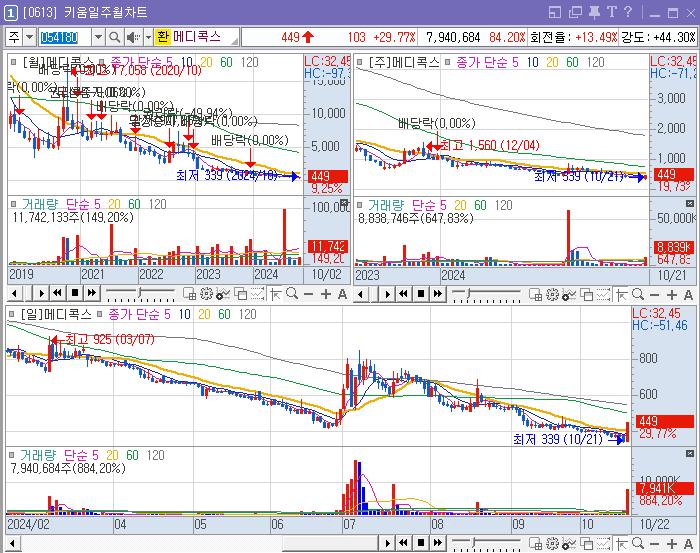This screenshot has height=553, width=700.
Task: Click the monthly chart zoom slider handle
Action: click(140, 293)
